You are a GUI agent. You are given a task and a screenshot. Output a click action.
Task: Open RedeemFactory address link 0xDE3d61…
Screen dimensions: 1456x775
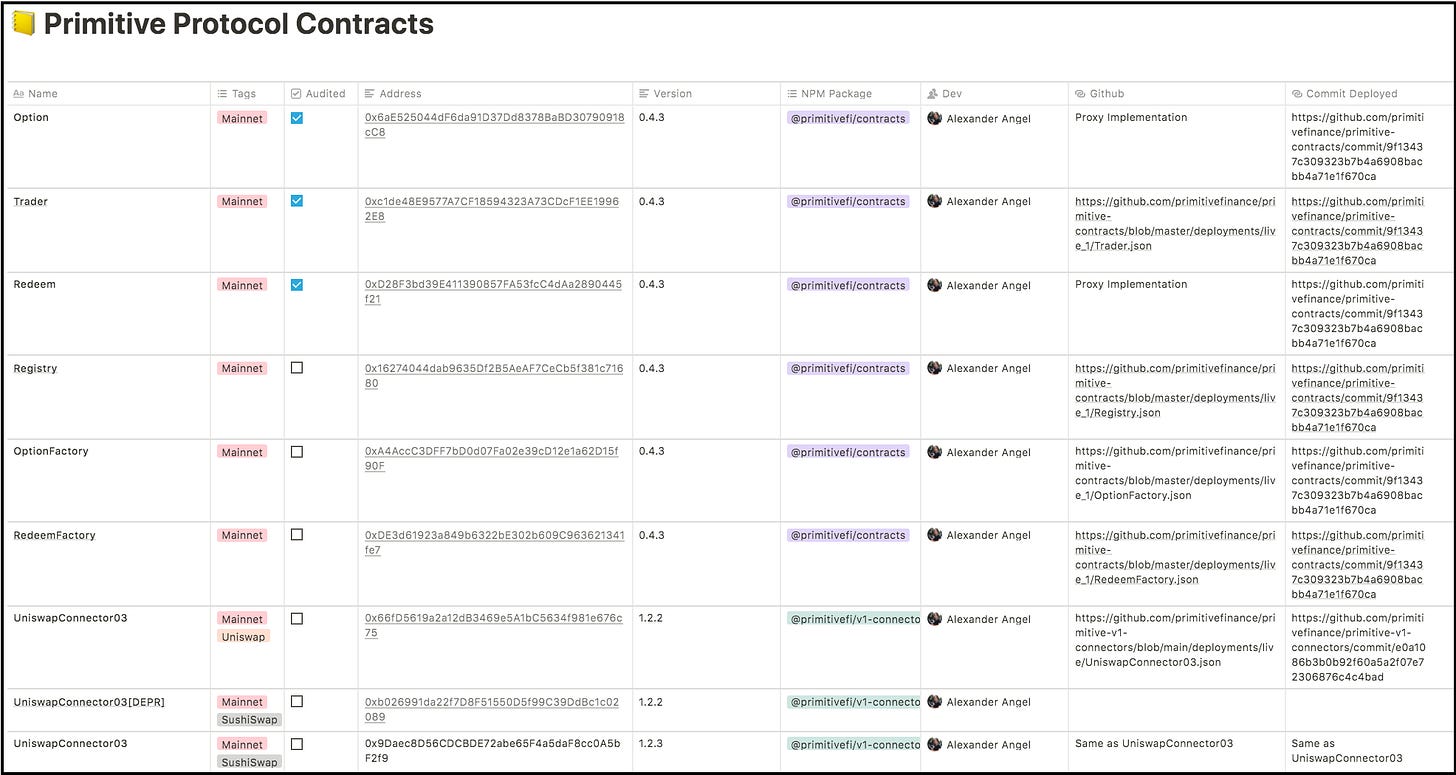pyautogui.click(x=494, y=543)
